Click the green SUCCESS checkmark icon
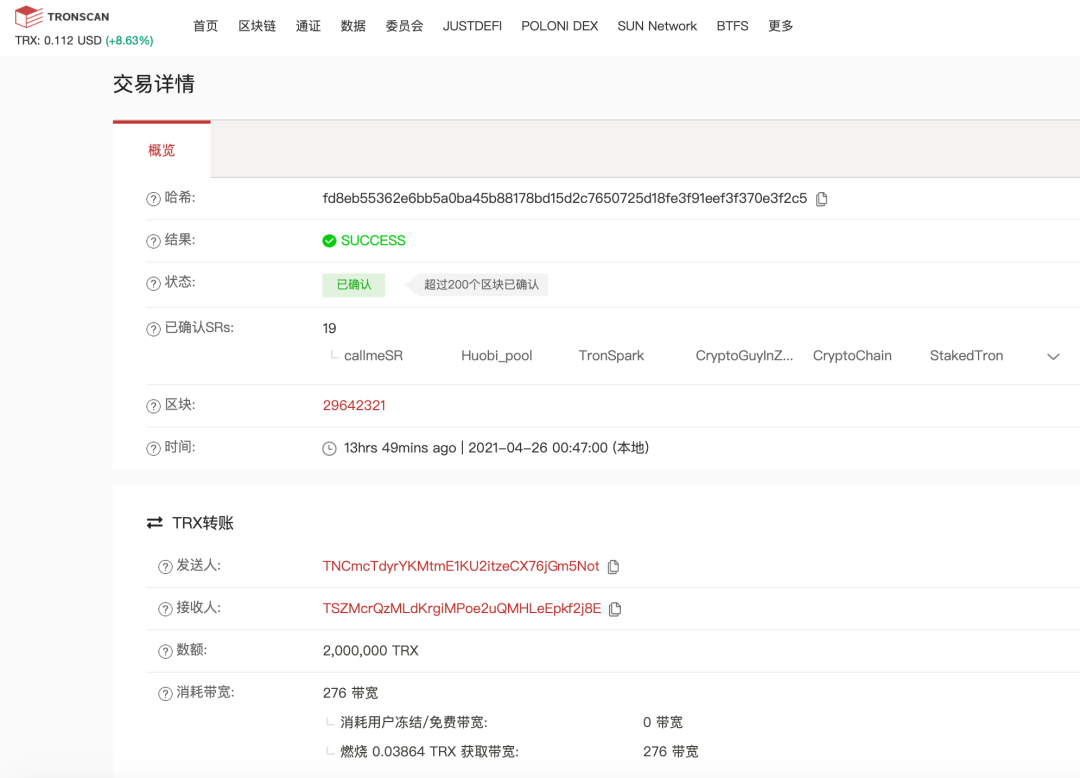 point(329,240)
